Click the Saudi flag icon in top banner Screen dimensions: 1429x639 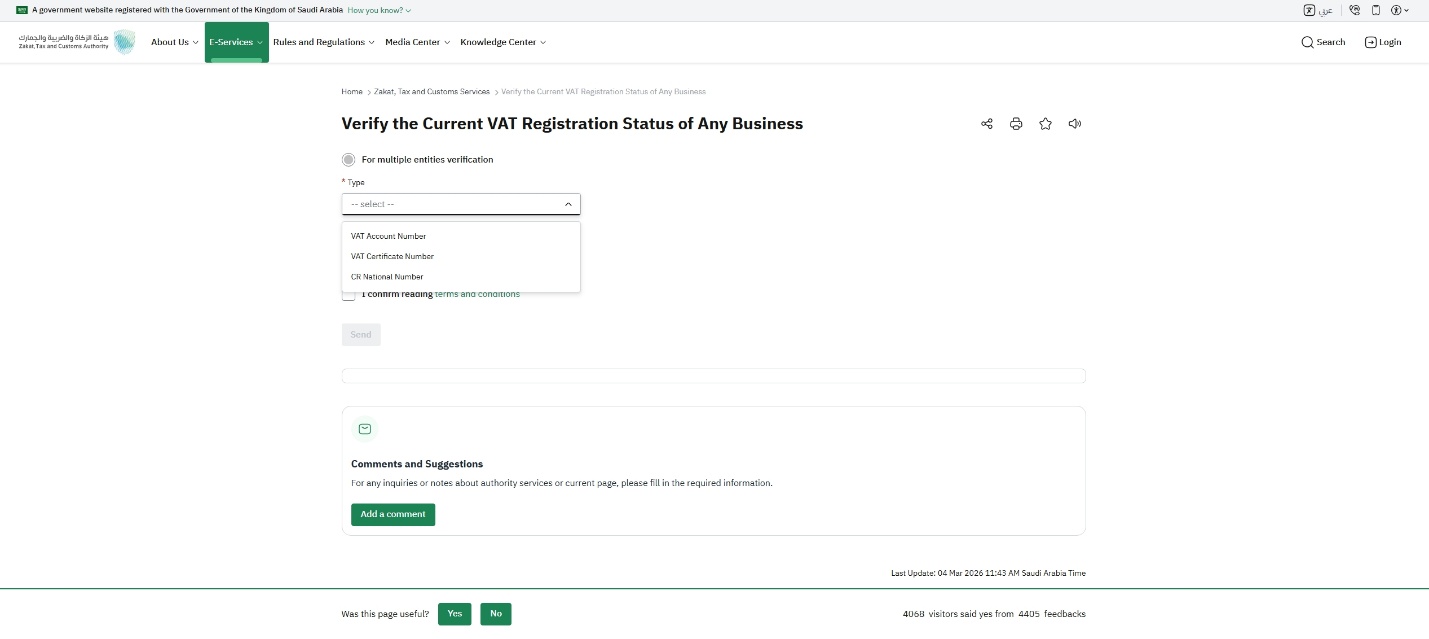coord(21,10)
